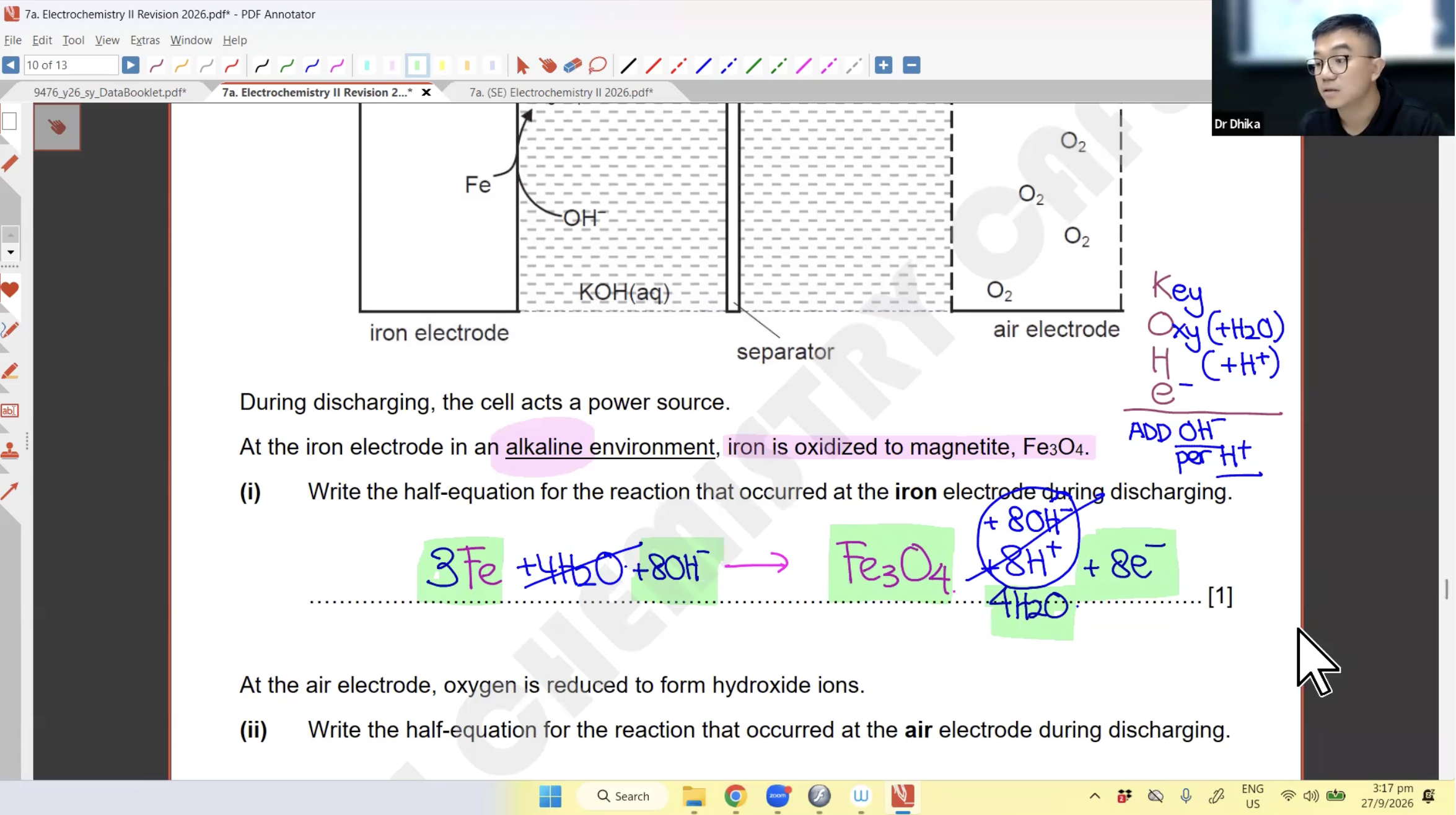Choose the solid magenta line tool

(x=804, y=65)
